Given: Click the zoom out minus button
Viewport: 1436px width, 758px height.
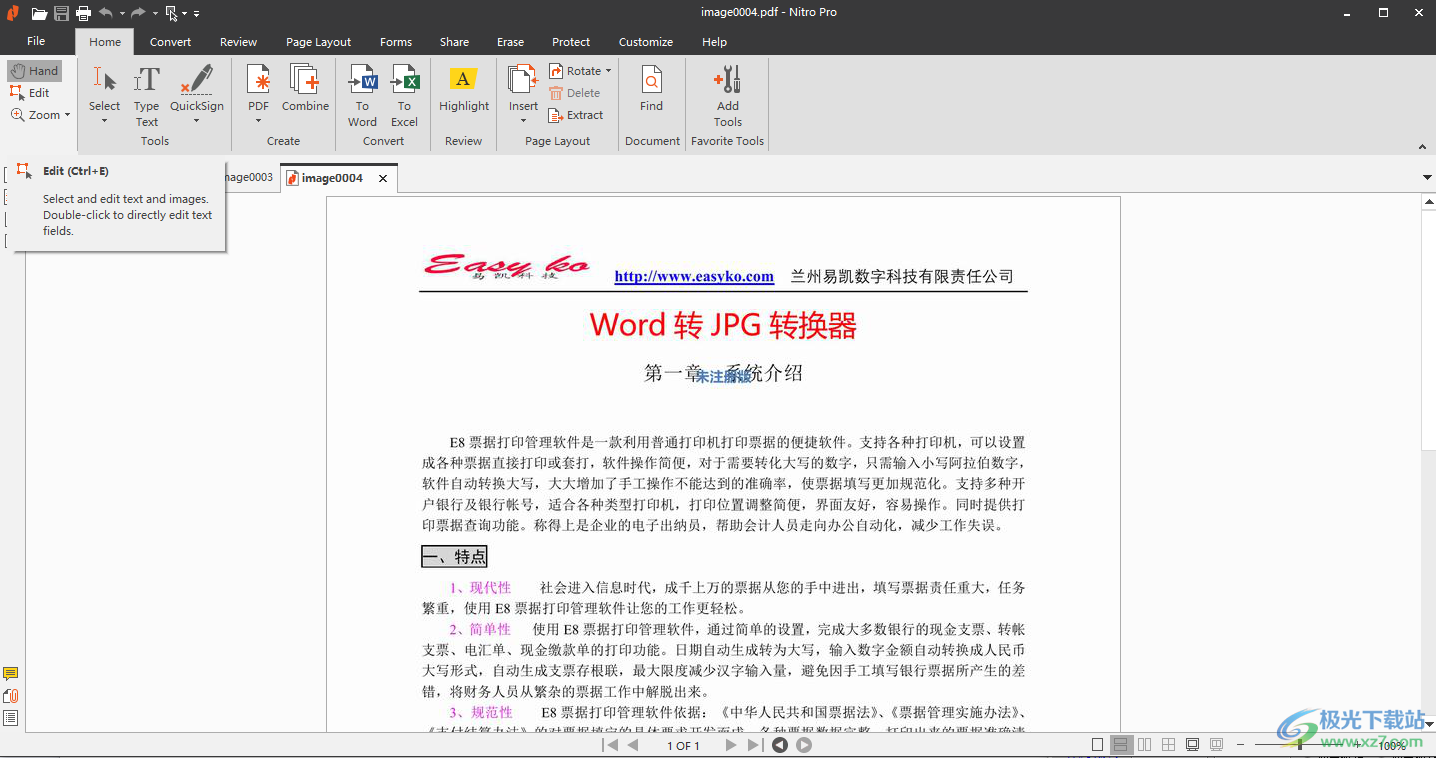Looking at the screenshot, I should pyautogui.click(x=1240, y=745).
